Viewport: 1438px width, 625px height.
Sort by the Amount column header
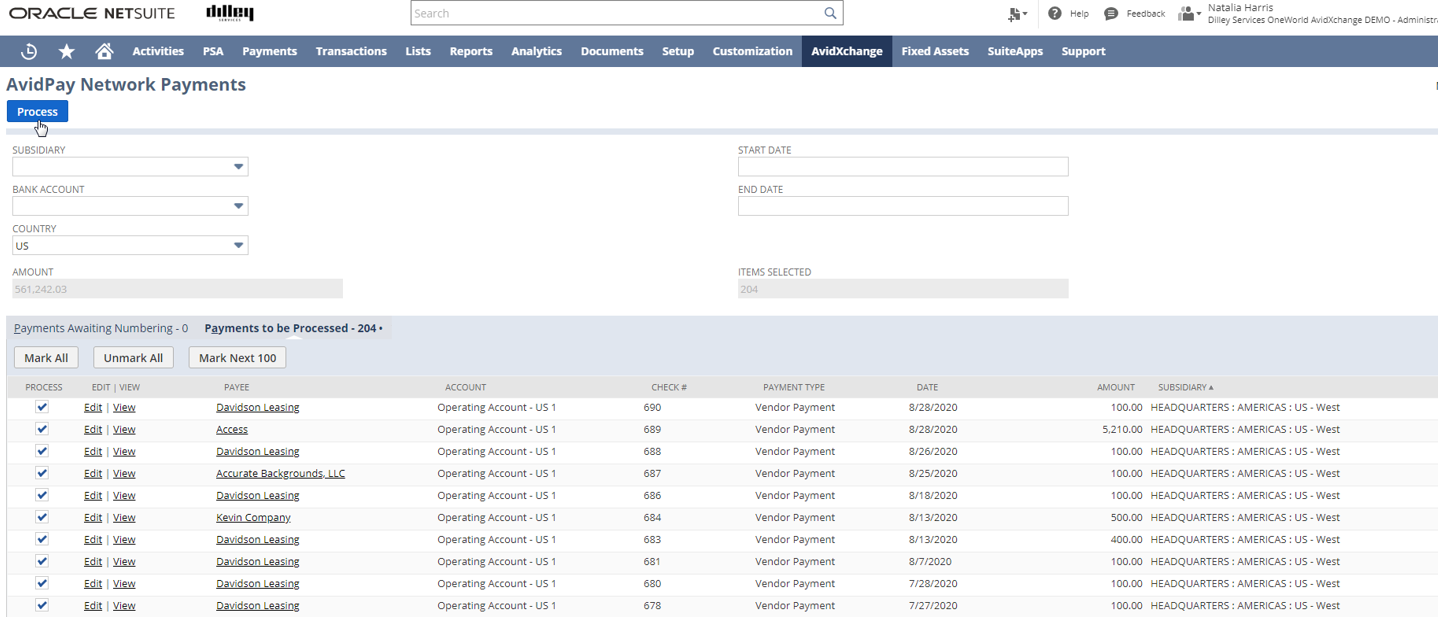[x=1116, y=387]
